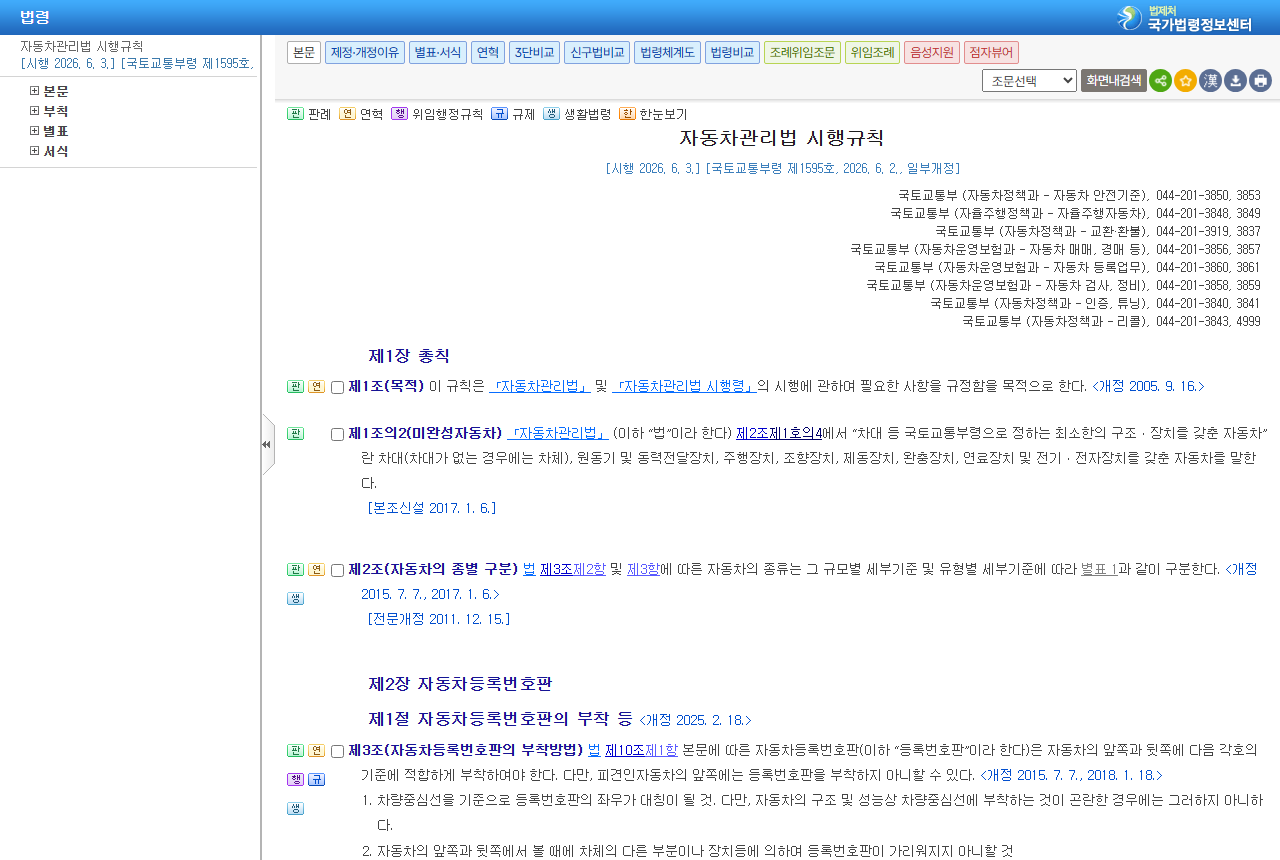Viewport: 1280px width, 860px height.
Task: Click the 본조신설 2017. 1. 6. note
Action: click(432, 508)
